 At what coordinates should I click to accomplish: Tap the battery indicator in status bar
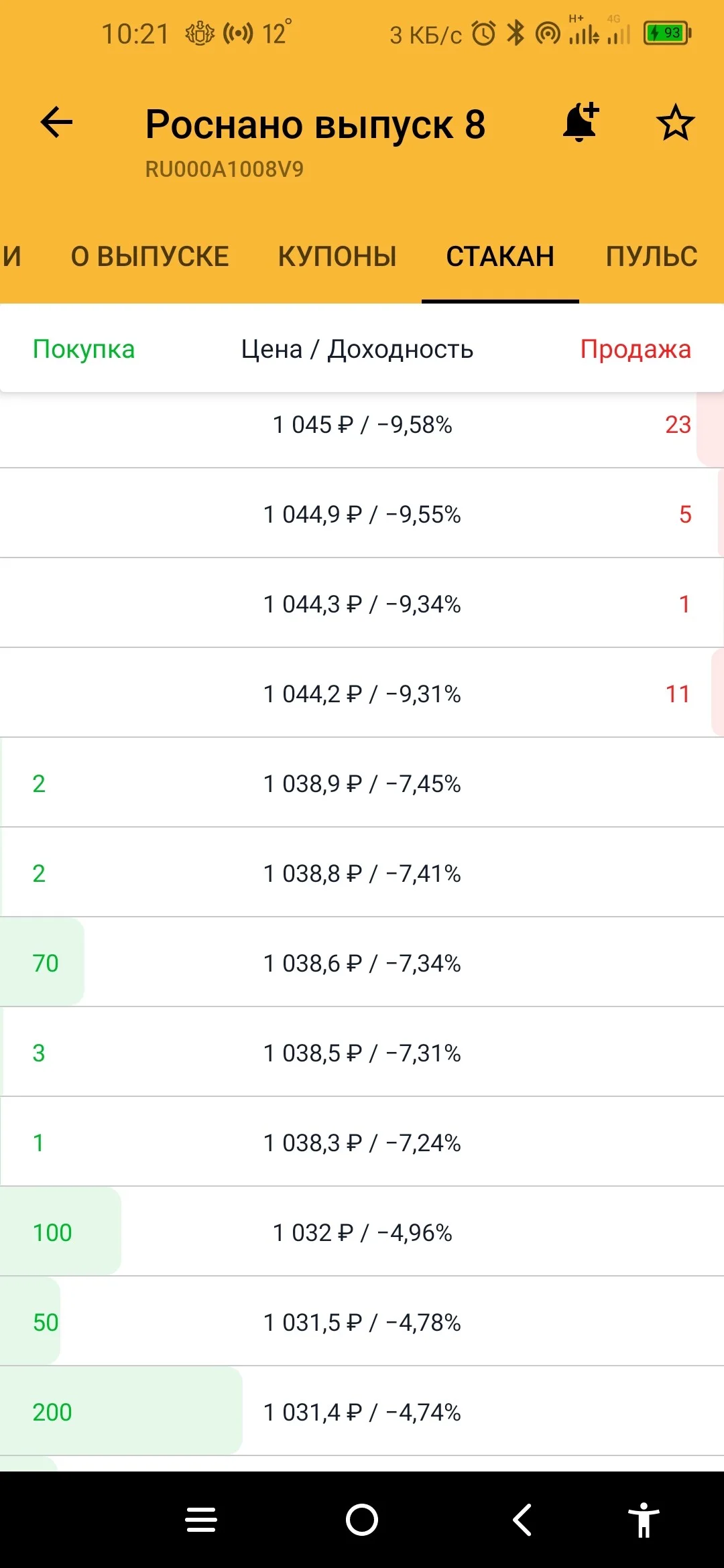pyautogui.click(x=667, y=33)
